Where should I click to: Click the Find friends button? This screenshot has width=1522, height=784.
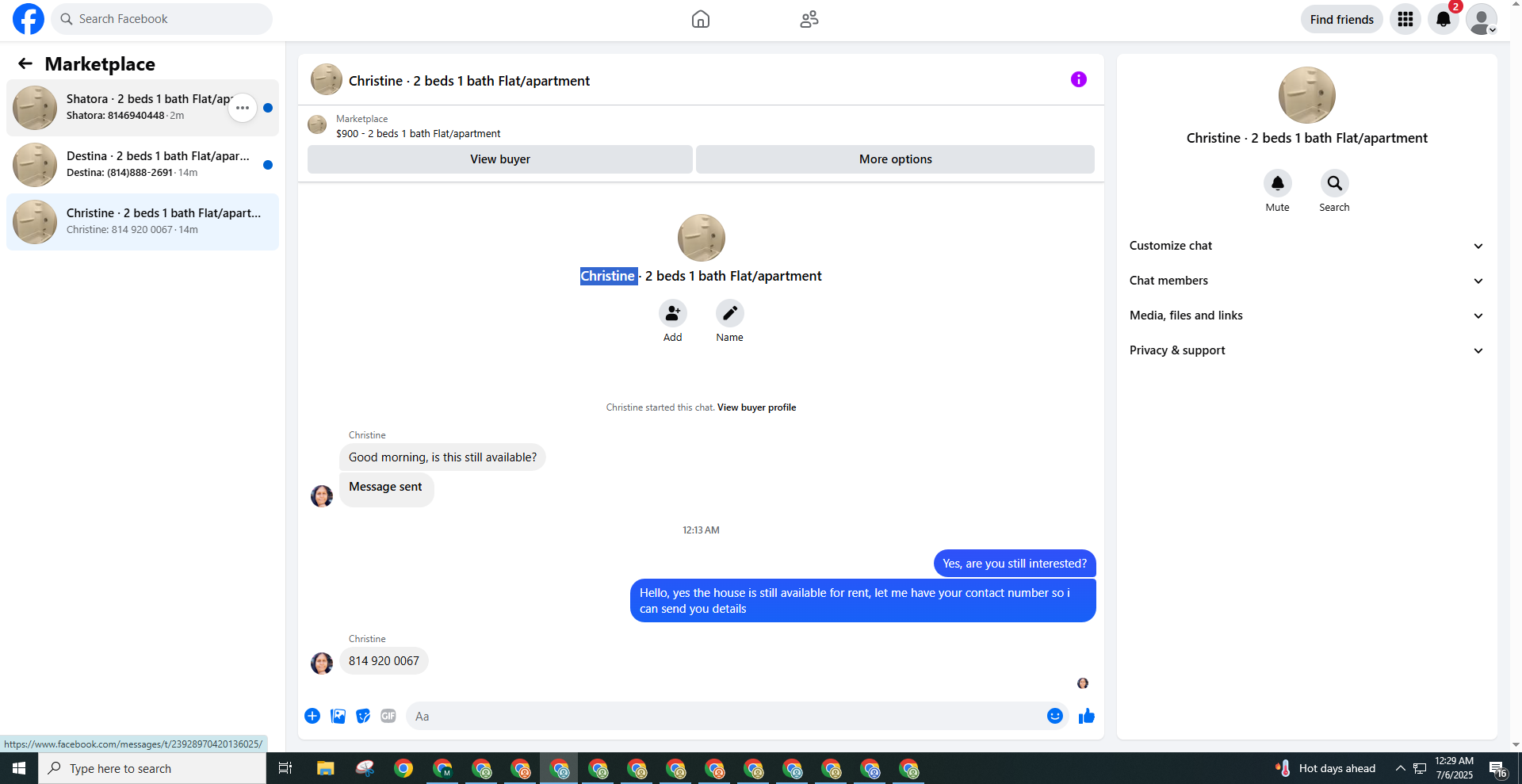pos(1342,19)
